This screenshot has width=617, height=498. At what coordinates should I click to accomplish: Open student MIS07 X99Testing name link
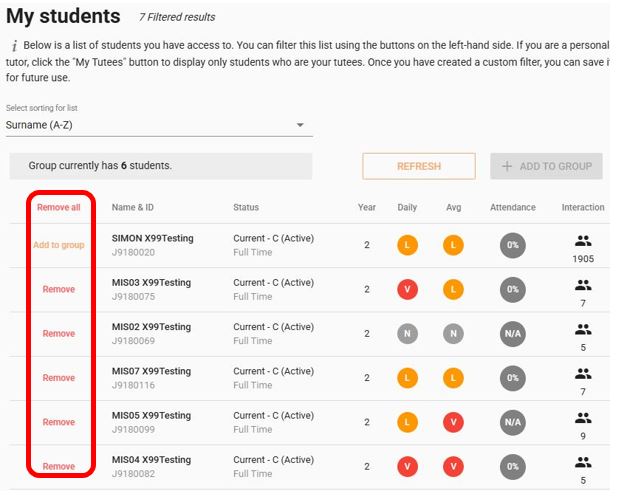point(151,371)
